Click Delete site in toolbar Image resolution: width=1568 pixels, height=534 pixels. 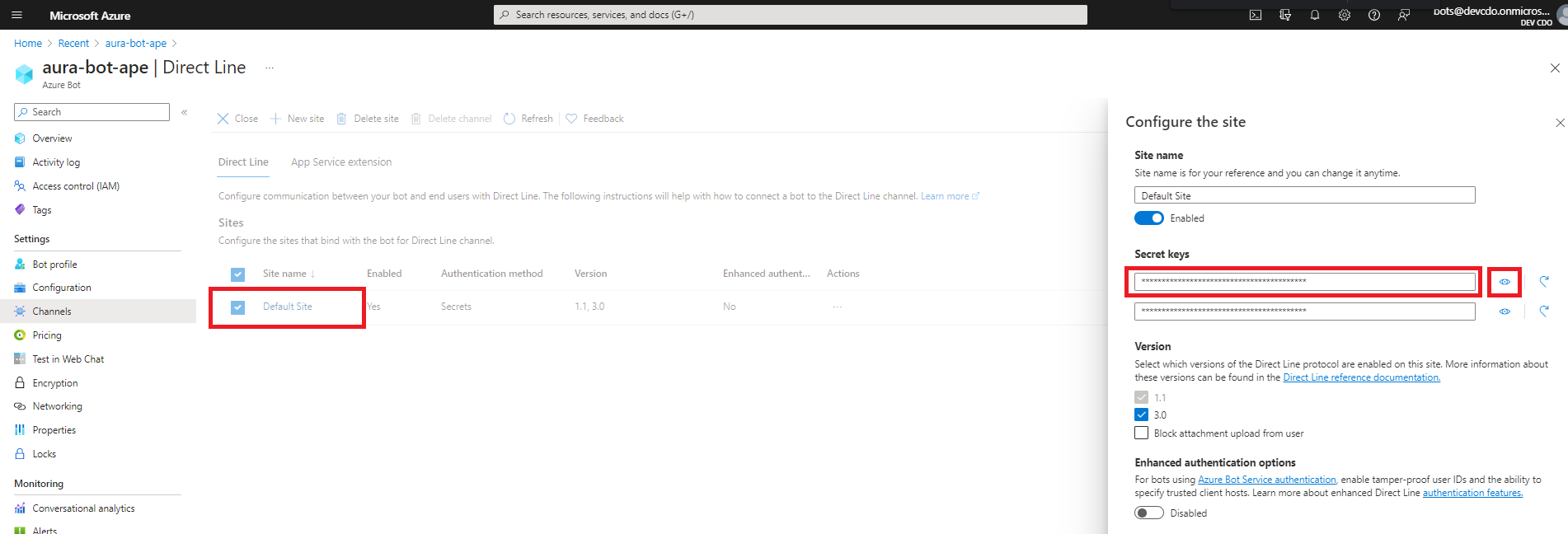(x=368, y=119)
